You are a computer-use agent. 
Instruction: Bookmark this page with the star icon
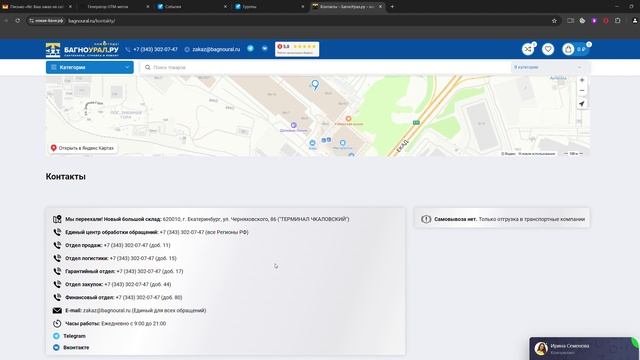point(554,21)
